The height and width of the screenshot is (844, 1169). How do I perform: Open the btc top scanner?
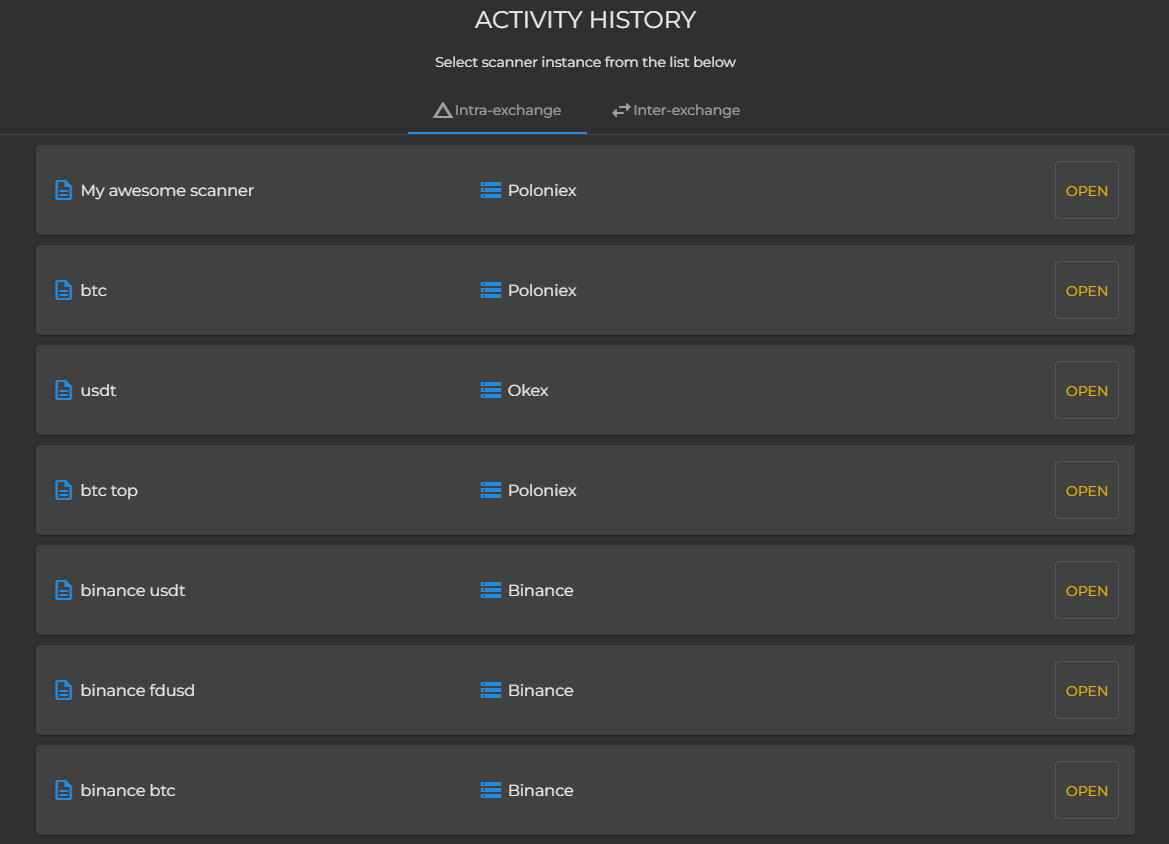(1086, 490)
